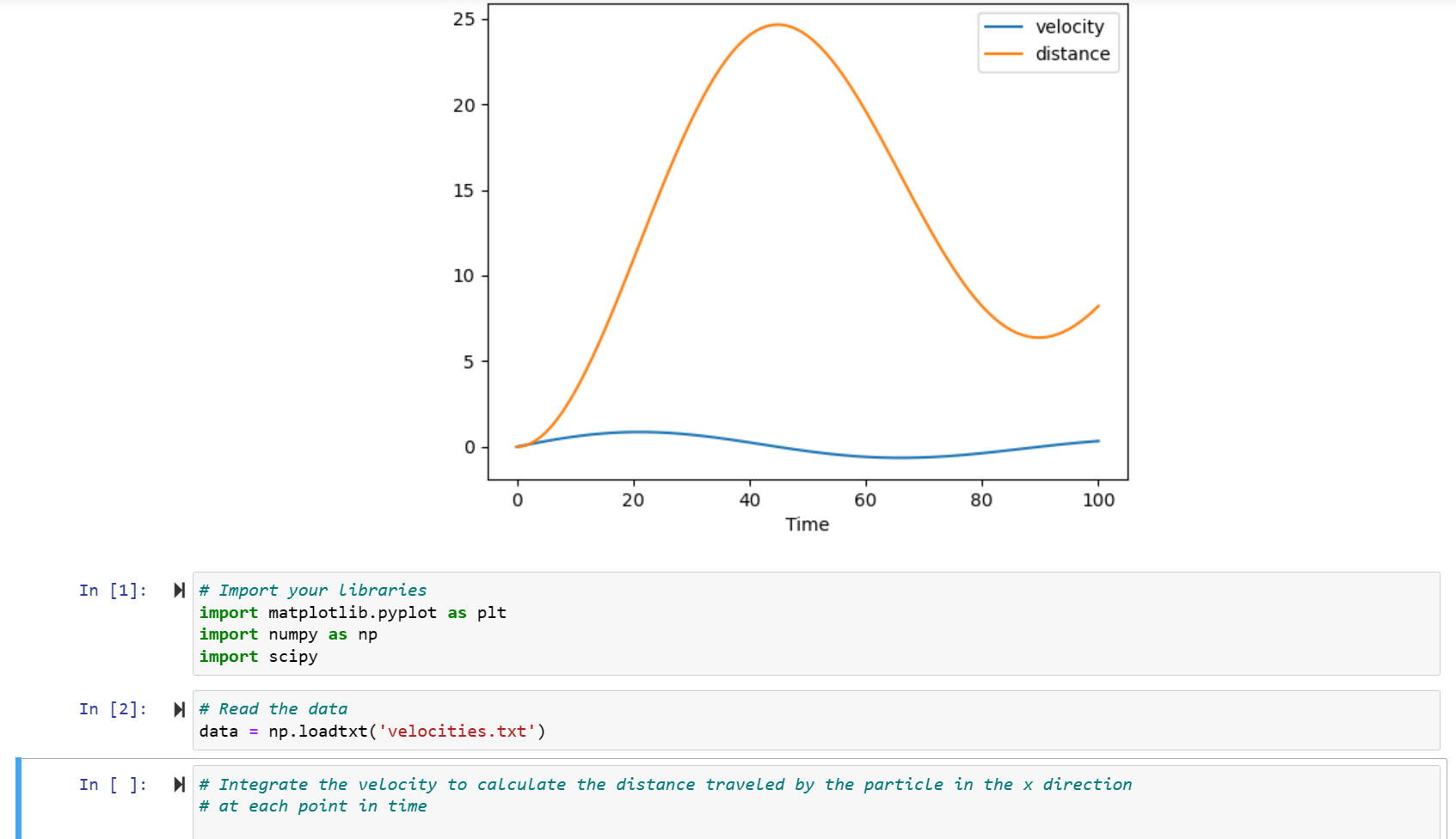The image size is (1456, 839).
Task: Click the blue active-cell indicator bar
Action: click(x=17, y=799)
